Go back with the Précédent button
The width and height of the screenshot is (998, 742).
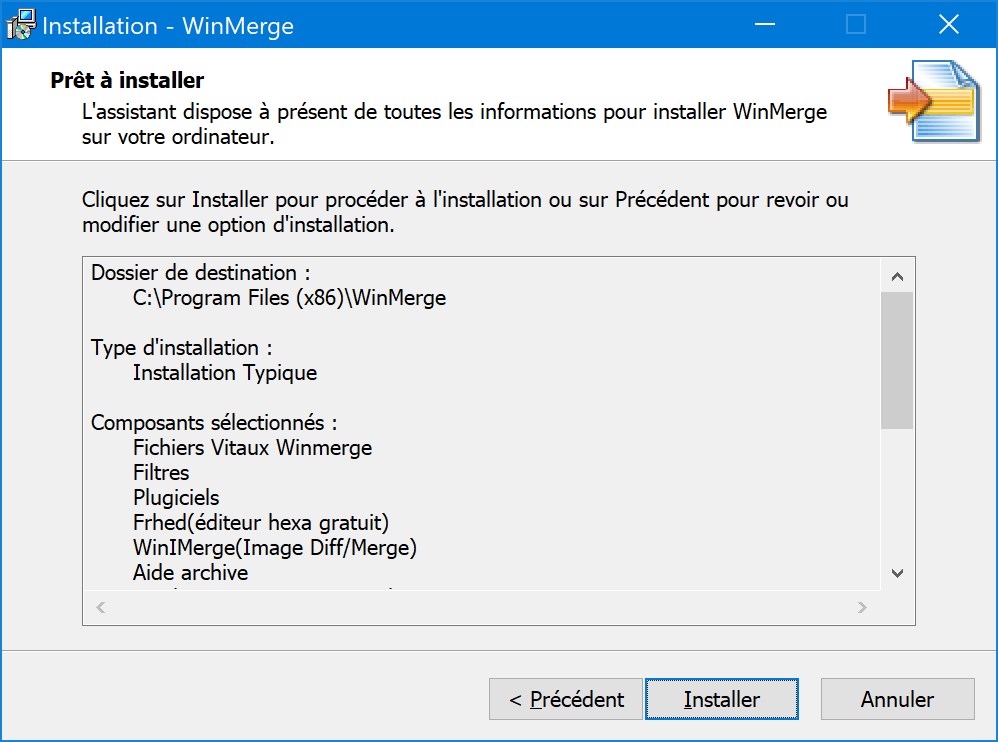point(566,699)
